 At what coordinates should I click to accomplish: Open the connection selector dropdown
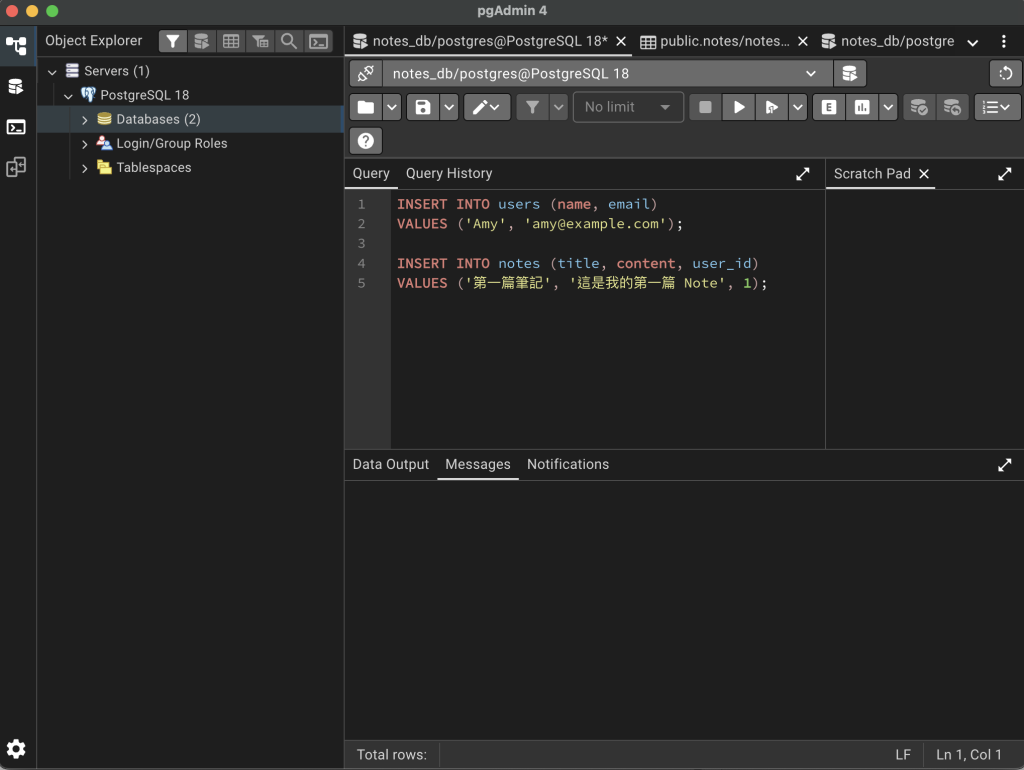click(607, 73)
